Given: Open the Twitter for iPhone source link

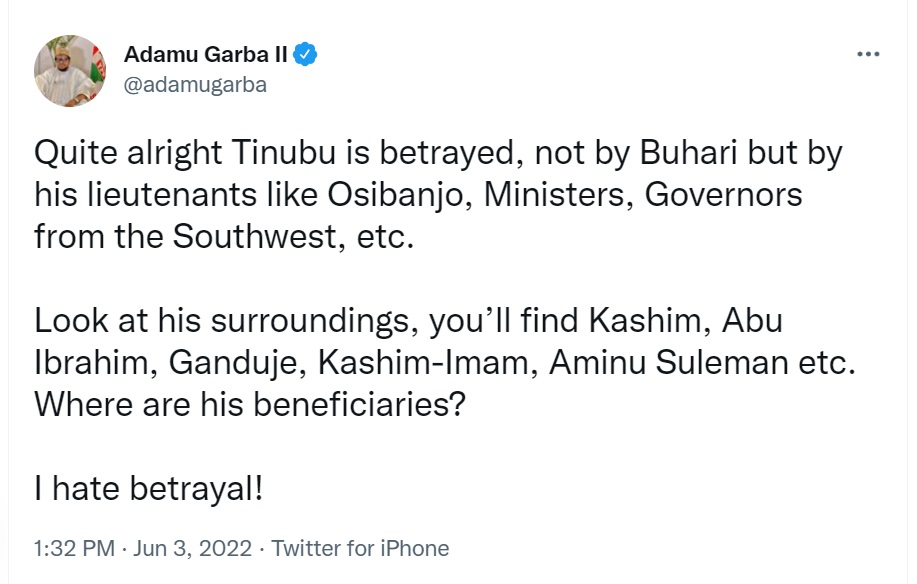Looking at the screenshot, I should (x=360, y=548).
